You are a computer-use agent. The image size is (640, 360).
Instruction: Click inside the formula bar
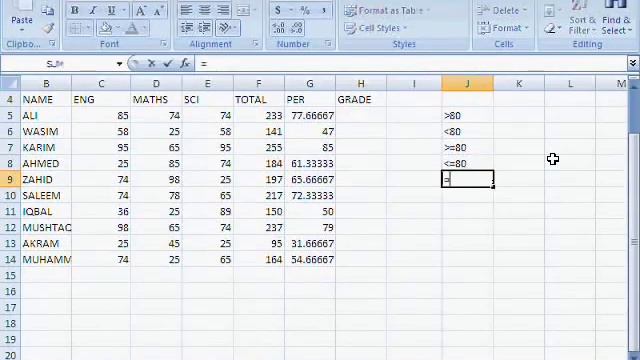coord(411,64)
